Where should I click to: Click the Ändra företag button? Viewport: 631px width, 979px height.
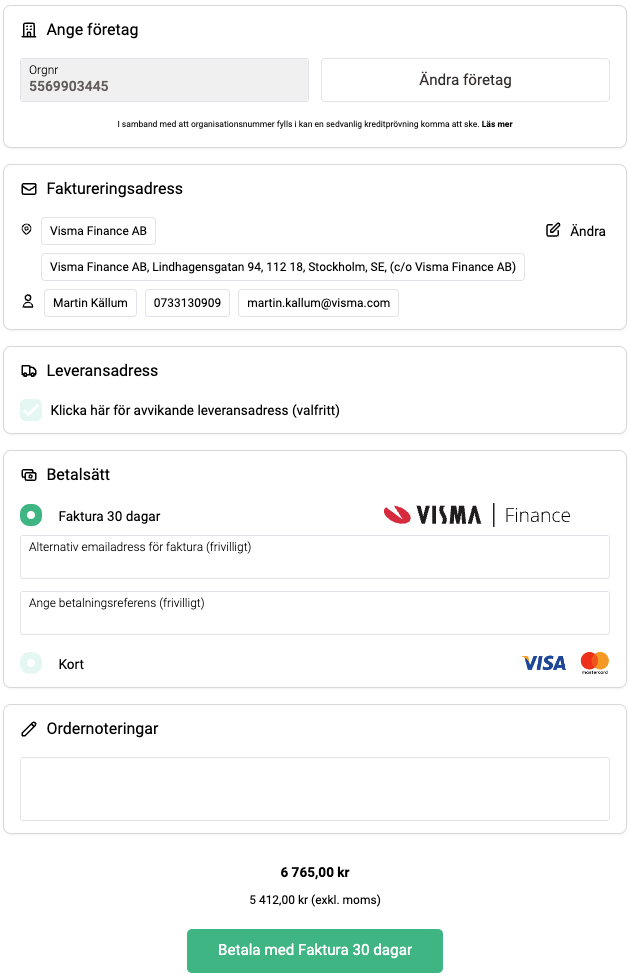[x=465, y=80]
